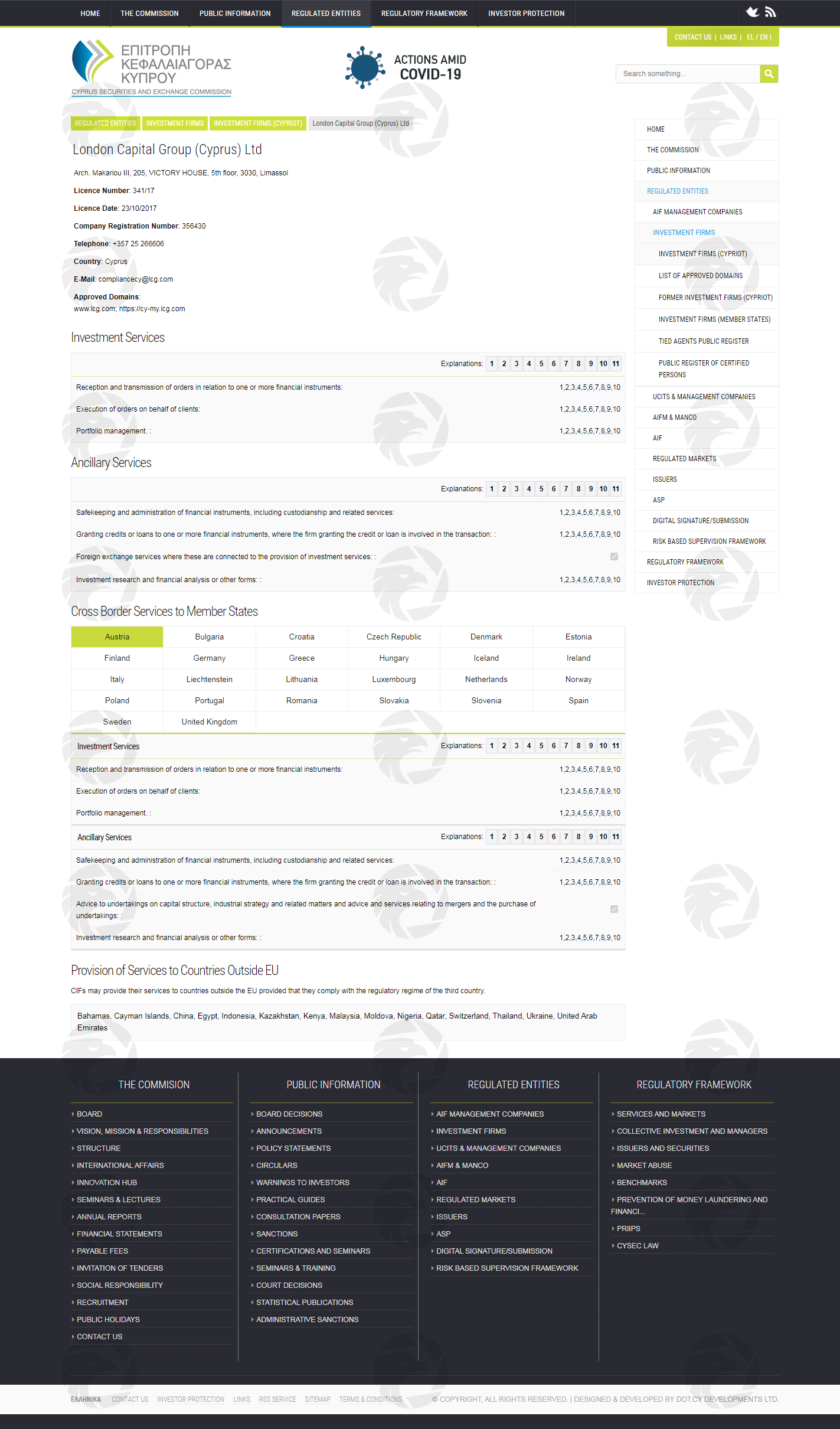Open RECRUITMENT footer link
Image resolution: width=840 pixels, height=1429 pixels.
tap(102, 1302)
